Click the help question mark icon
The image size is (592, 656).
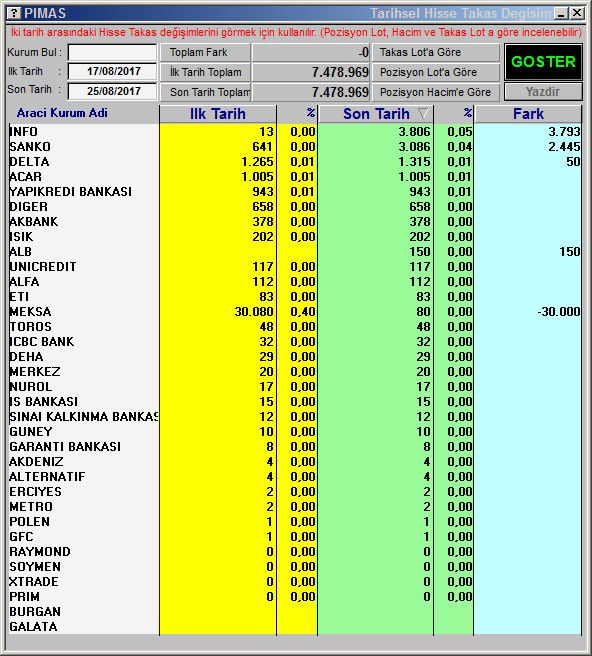pyautogui.click(x=15, y=13)
